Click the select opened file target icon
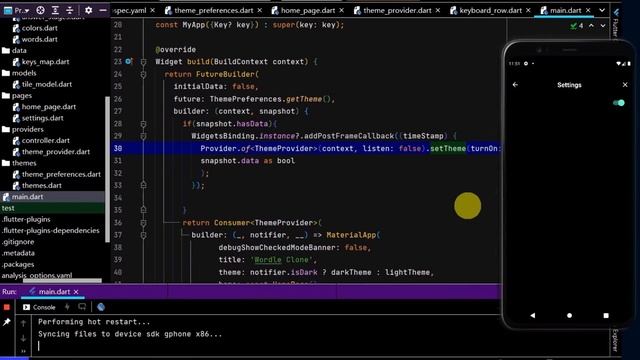This screenshot has height=360, width=640. click(40, 10)
